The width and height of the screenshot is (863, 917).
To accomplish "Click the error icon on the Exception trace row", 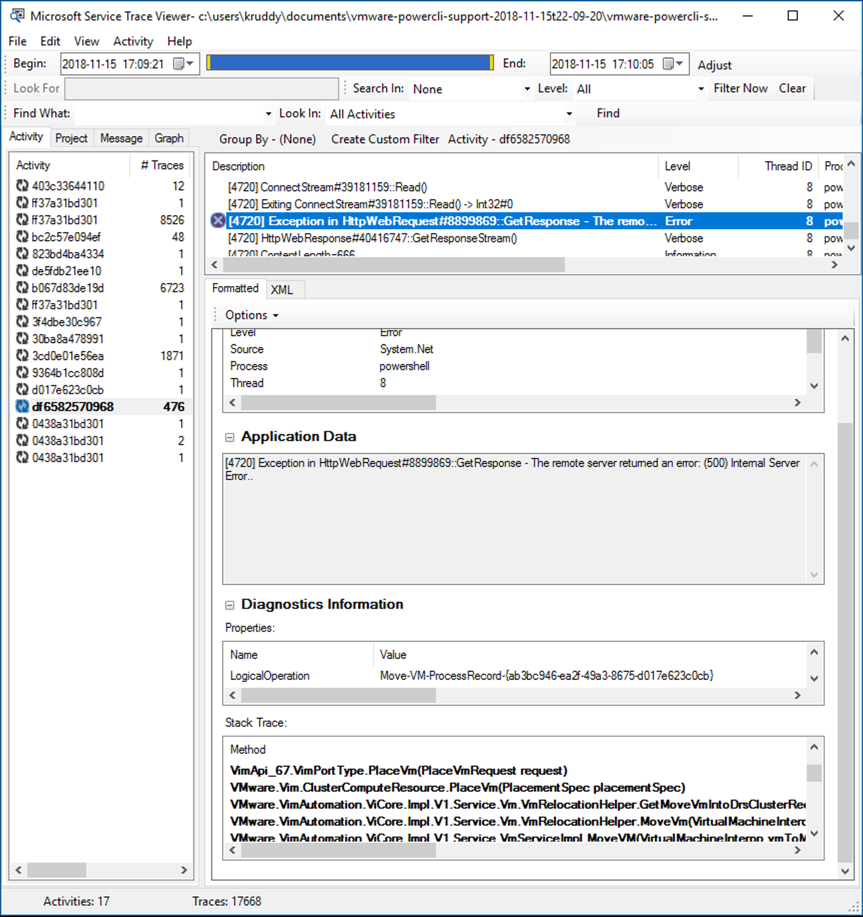I will [x=218, y=221].
